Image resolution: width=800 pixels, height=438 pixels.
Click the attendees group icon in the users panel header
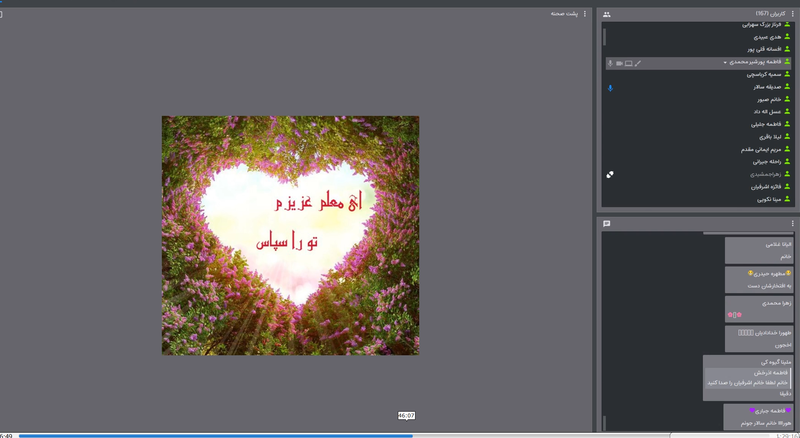(607, 14)
